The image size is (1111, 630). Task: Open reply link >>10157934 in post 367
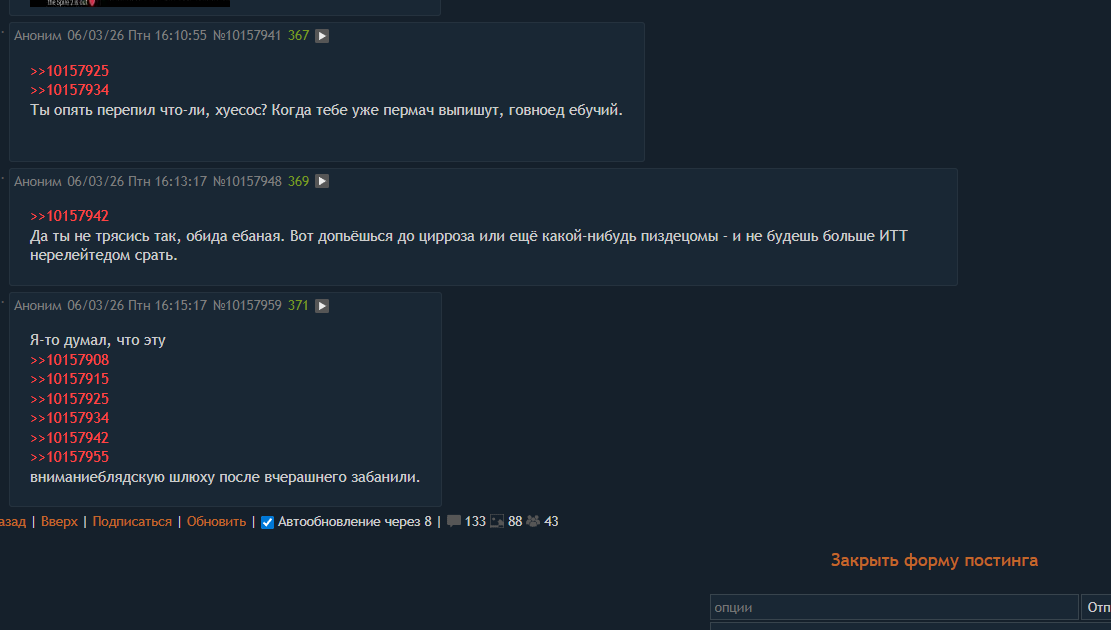[69, 90]
